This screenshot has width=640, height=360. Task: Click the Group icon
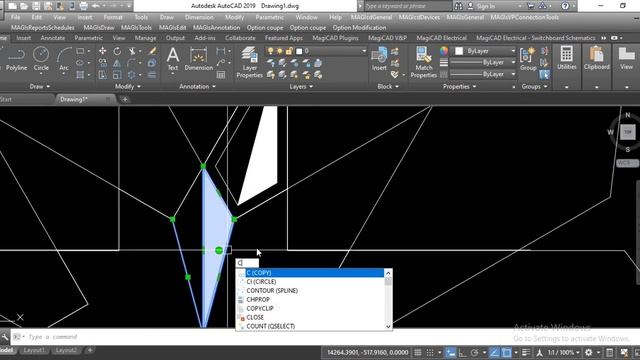[x=528, y=59]
